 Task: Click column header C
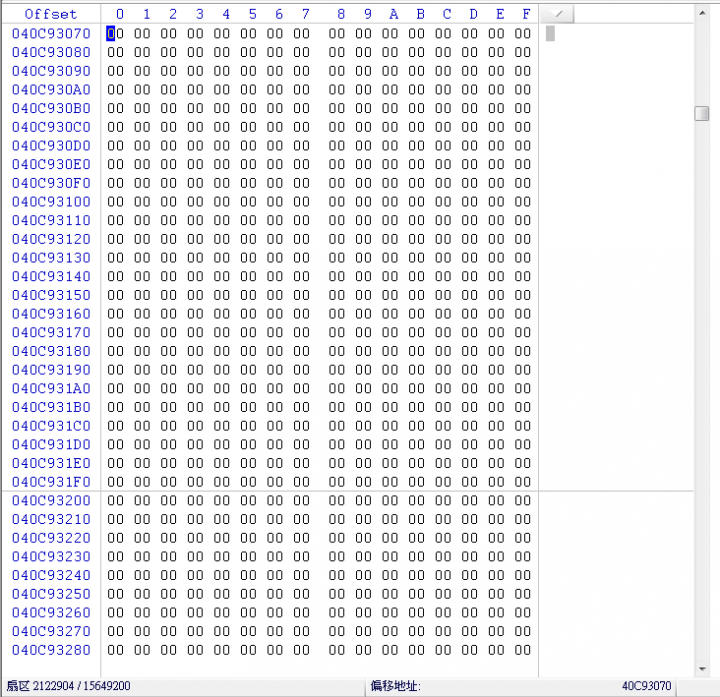coord(447,14)
